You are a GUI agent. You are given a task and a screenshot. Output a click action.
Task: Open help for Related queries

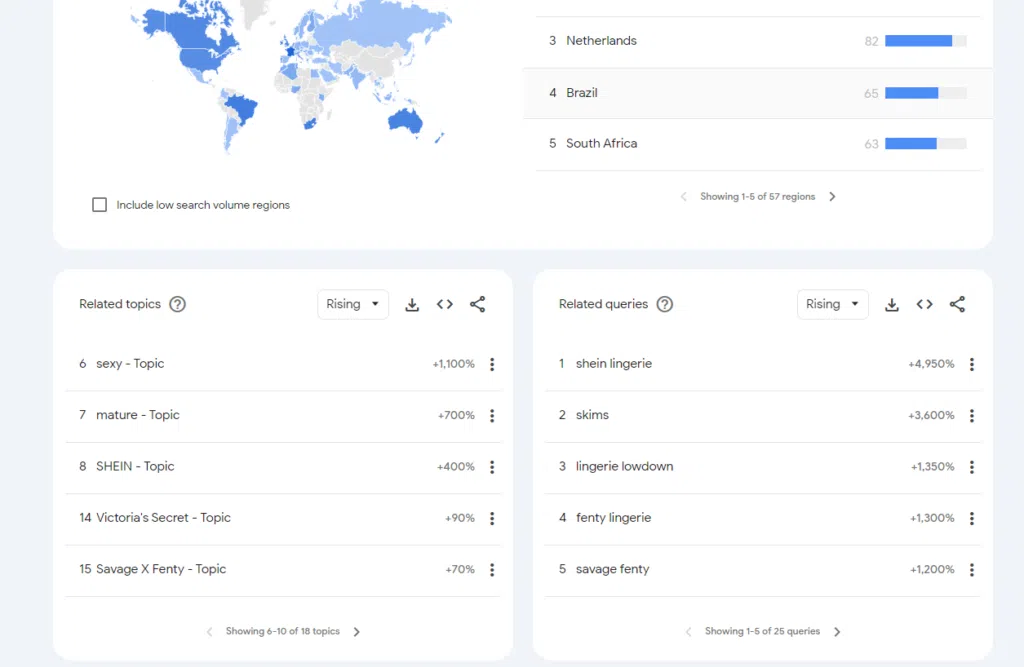(664, 304)
